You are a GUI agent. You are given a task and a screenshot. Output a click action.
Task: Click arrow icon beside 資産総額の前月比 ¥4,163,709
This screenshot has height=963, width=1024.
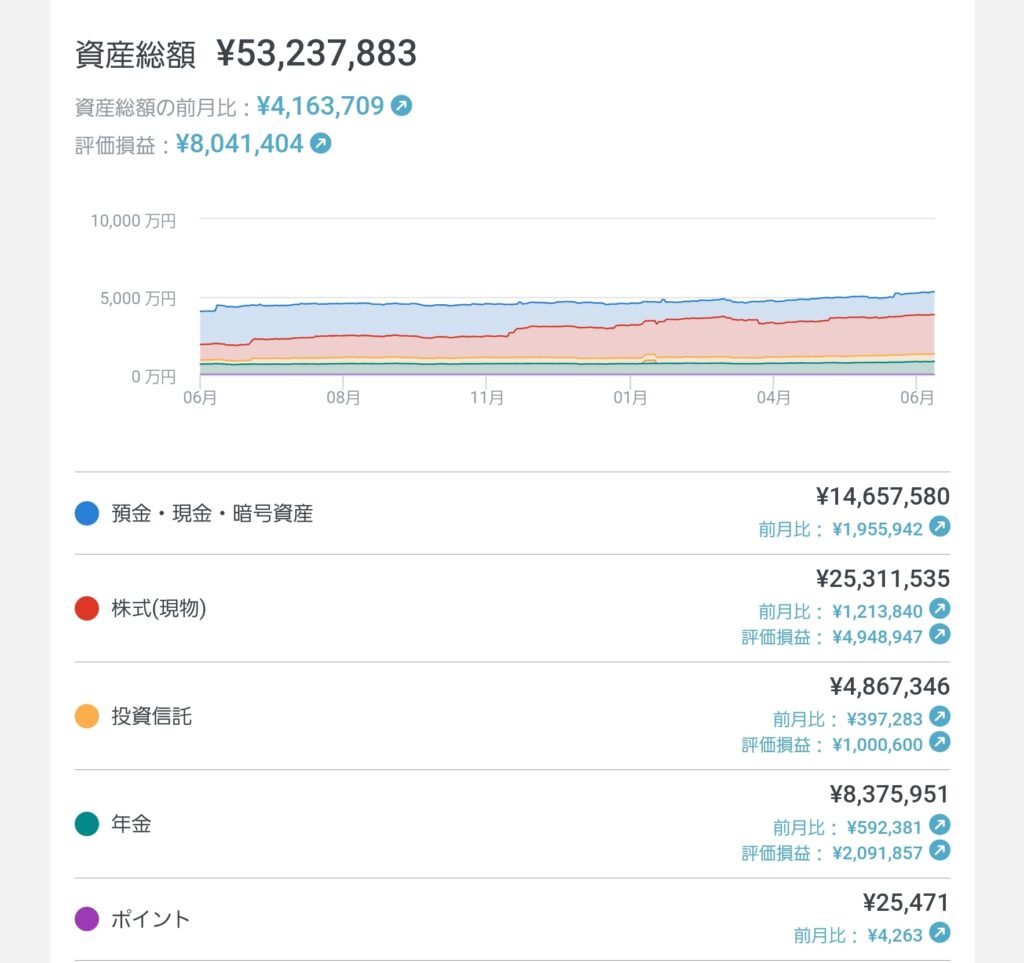pyautogui.click(x=401, y=105)
